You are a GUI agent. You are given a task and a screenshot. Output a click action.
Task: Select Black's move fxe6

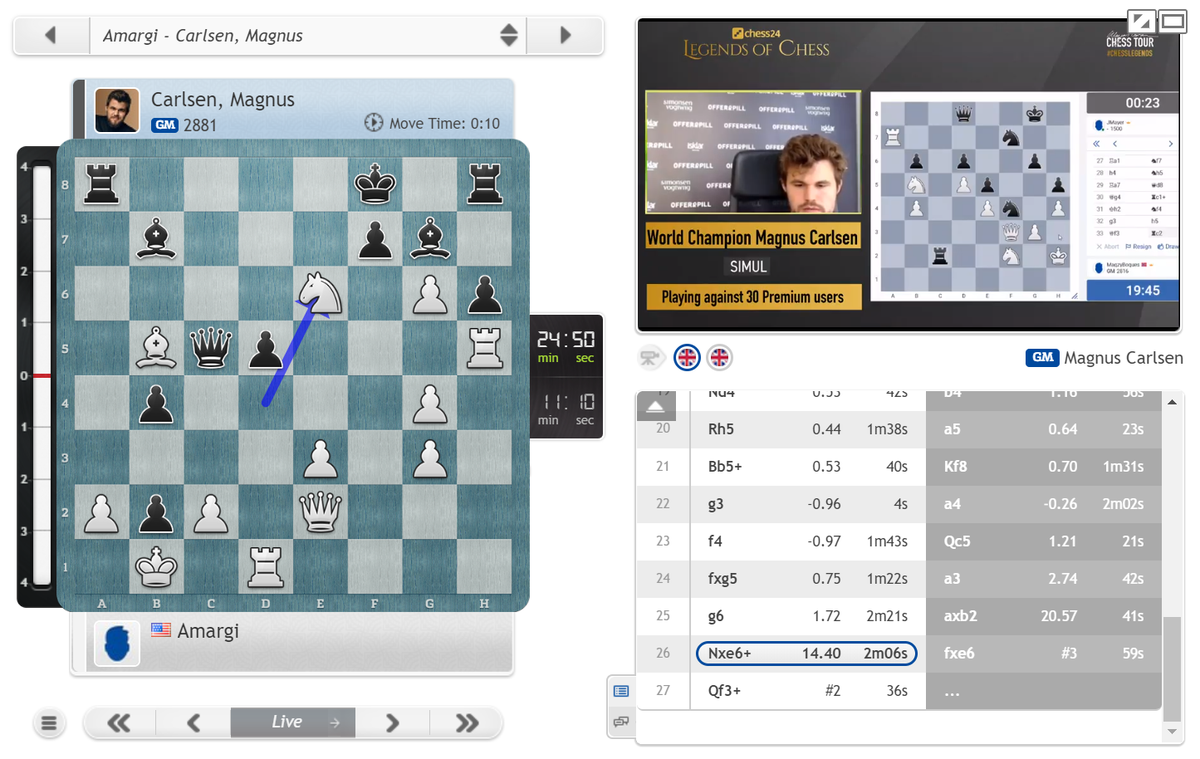1043,653
